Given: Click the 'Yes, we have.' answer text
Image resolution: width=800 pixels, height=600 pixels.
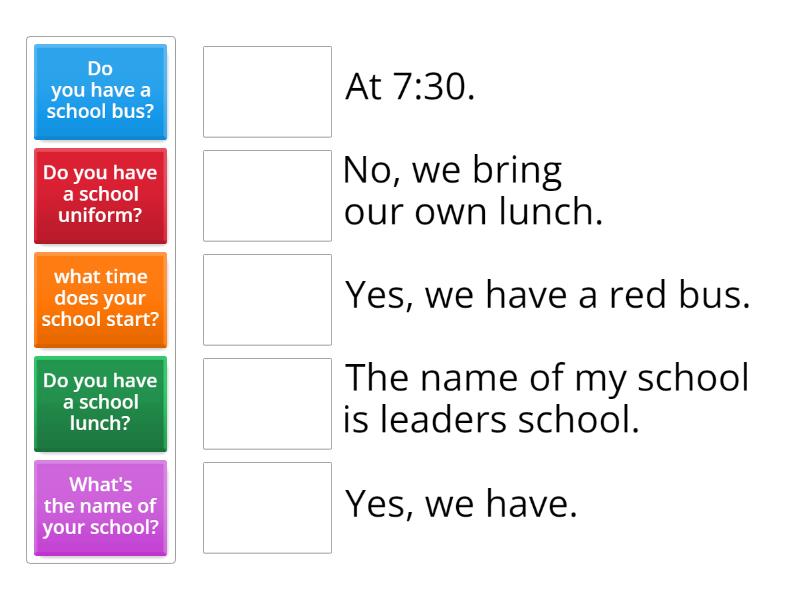Looking at the screenshot, I should pos(461,504).
